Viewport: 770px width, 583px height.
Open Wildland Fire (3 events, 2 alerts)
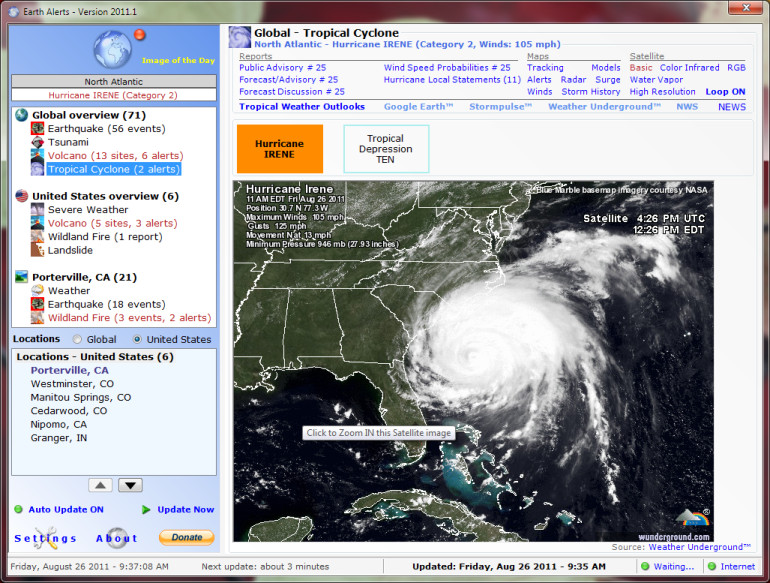point(130,318)
